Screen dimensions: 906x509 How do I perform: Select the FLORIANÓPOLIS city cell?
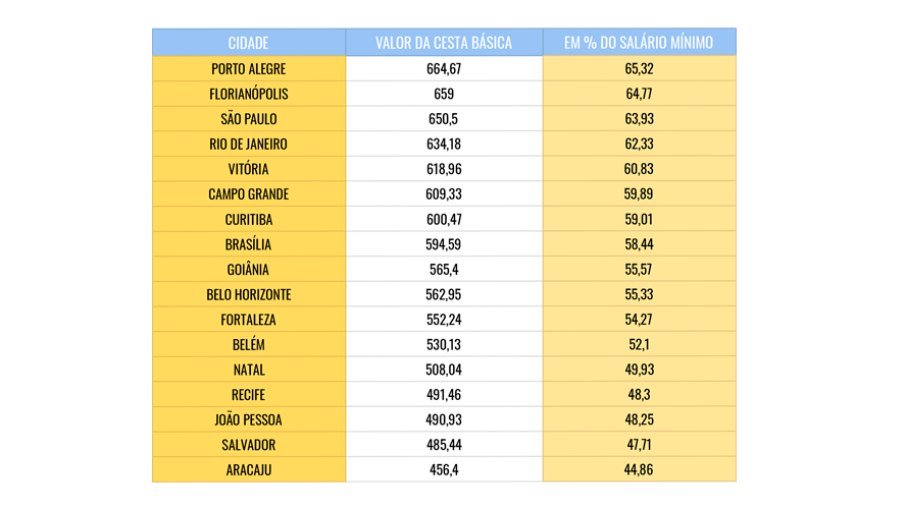coord(248,94)
